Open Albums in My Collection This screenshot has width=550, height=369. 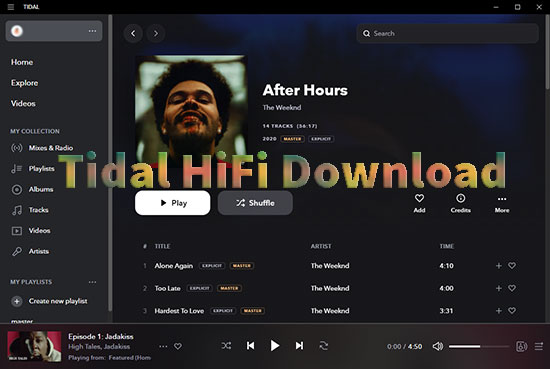point(32,189)
